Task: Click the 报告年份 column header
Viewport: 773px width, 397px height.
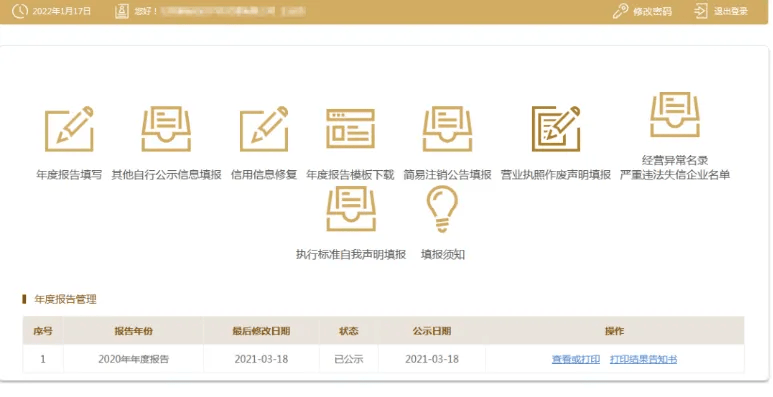Action: coord(134,331)
